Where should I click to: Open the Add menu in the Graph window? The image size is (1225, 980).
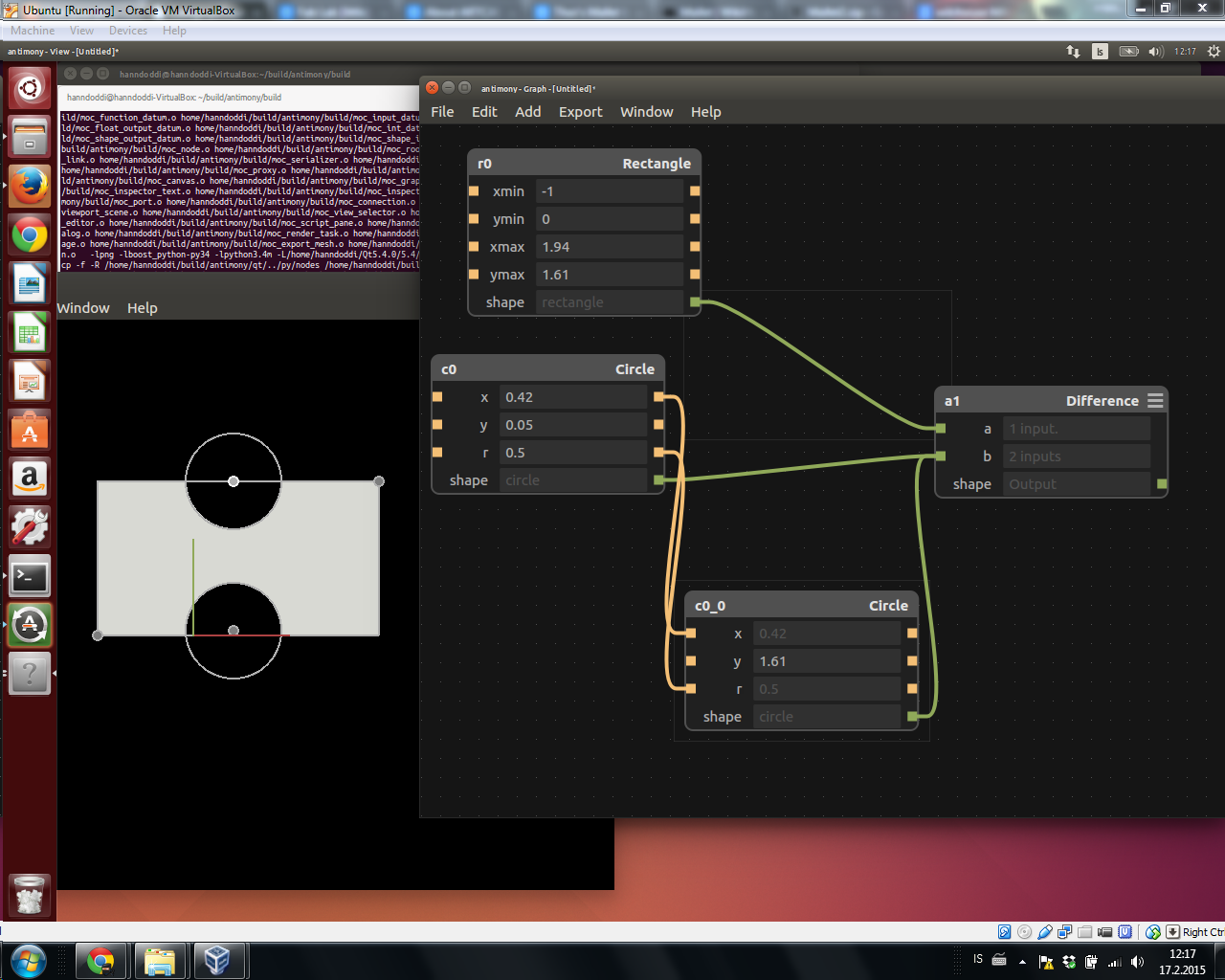(x=527, y=112)
